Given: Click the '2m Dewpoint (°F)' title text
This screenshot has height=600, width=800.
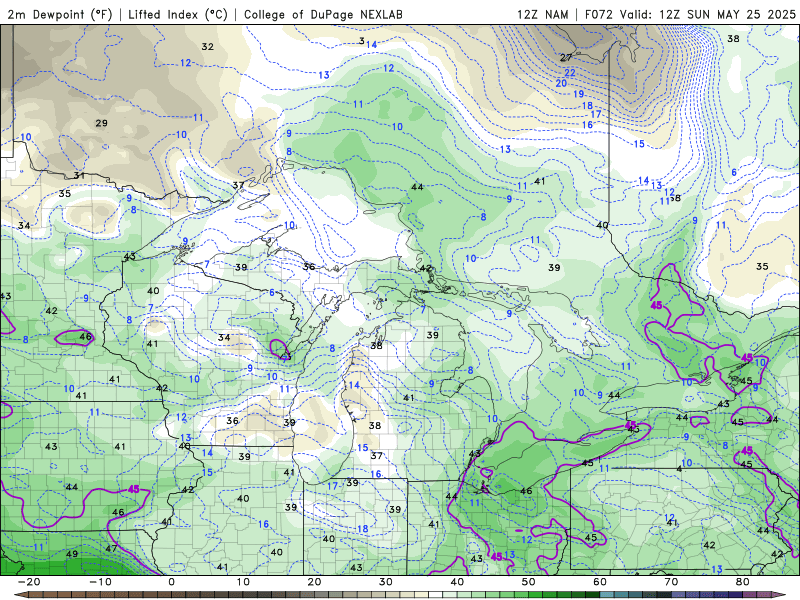Looking at the screenshot, I should click(x=60, y=14).
